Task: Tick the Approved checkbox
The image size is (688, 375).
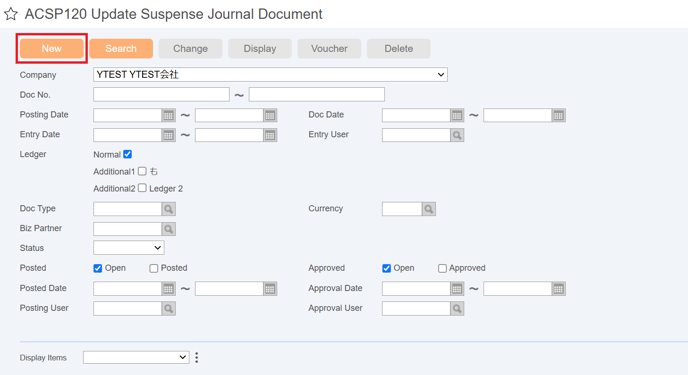Action: click(x=442, y=268)
